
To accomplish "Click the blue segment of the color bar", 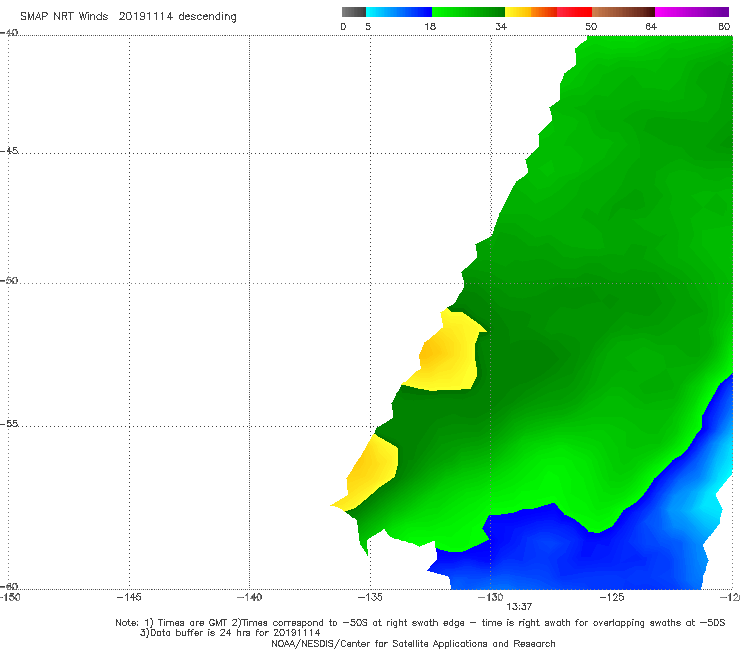I will (x=399, y=12).
